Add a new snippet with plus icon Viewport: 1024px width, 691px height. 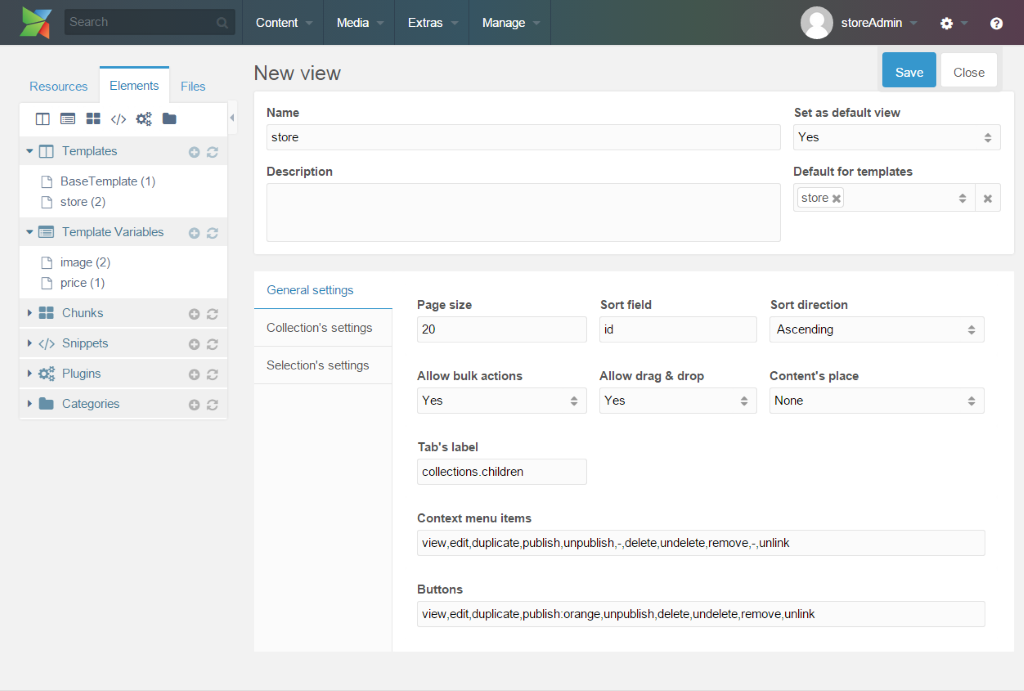(194, 344)
